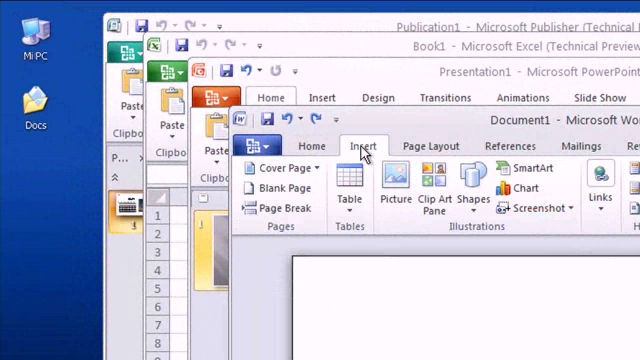The height and width of the screenshot is (360, 640).
Task: Click inside the Word document page
Action: [x=465, y=308]
